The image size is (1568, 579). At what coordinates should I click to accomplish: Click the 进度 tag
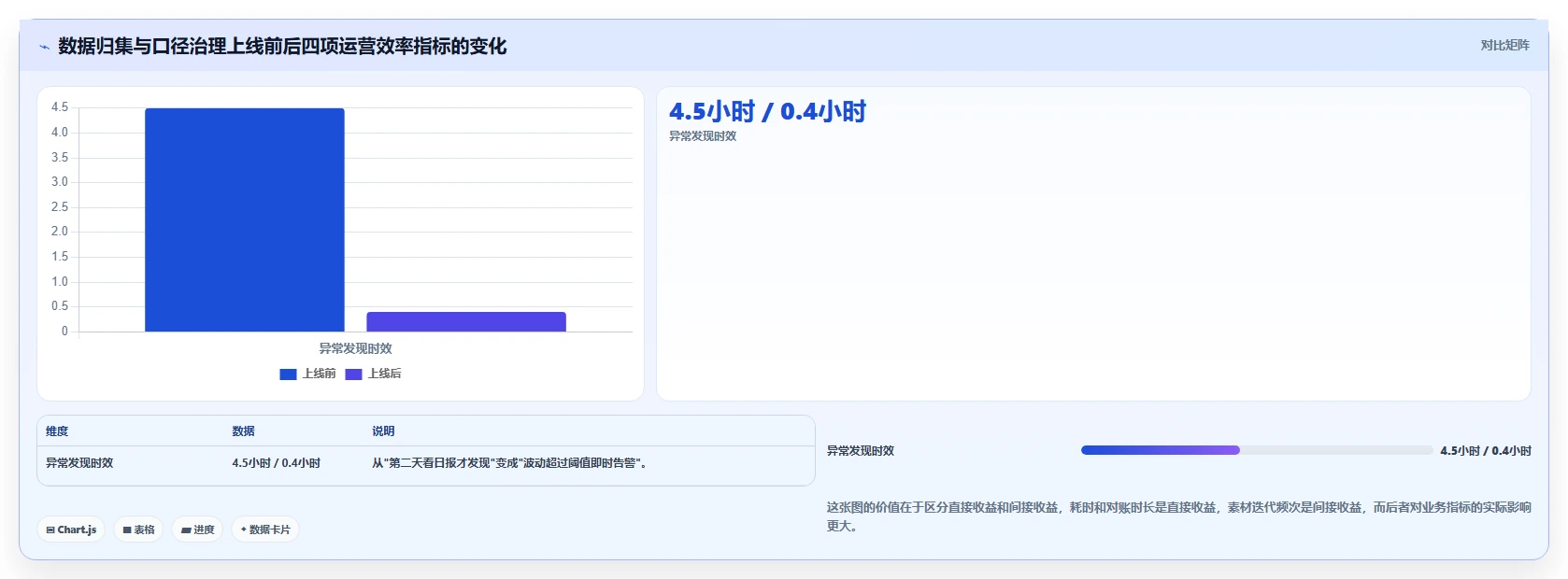tap(197, 530)
